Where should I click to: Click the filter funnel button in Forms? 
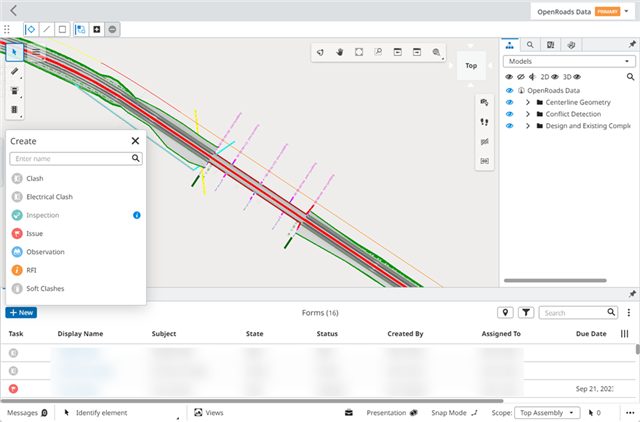click(x=526, y=313)
